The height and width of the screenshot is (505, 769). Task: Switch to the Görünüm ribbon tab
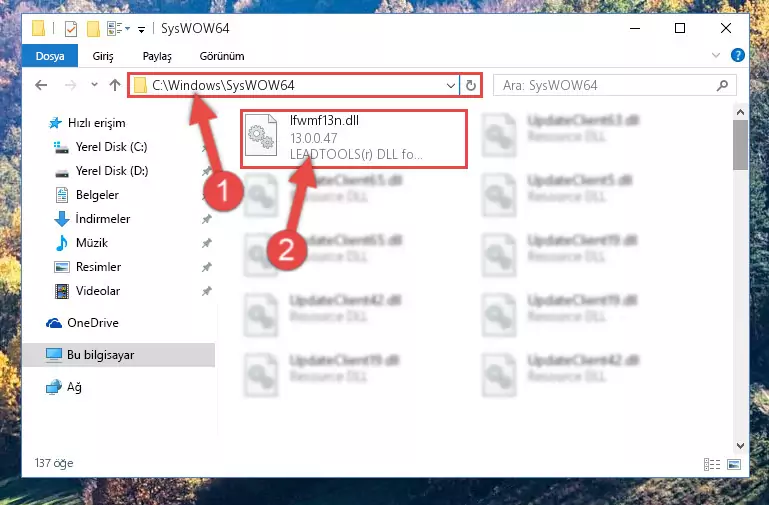pyautogui.click(x=222, y=56)
